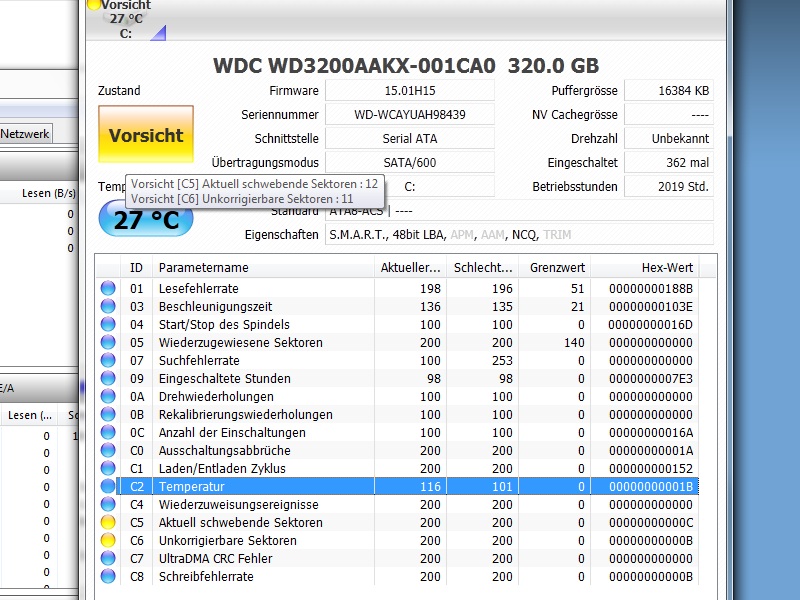
Task: Click the status icon for Drehwiederholungen
Action: (108, 396)
